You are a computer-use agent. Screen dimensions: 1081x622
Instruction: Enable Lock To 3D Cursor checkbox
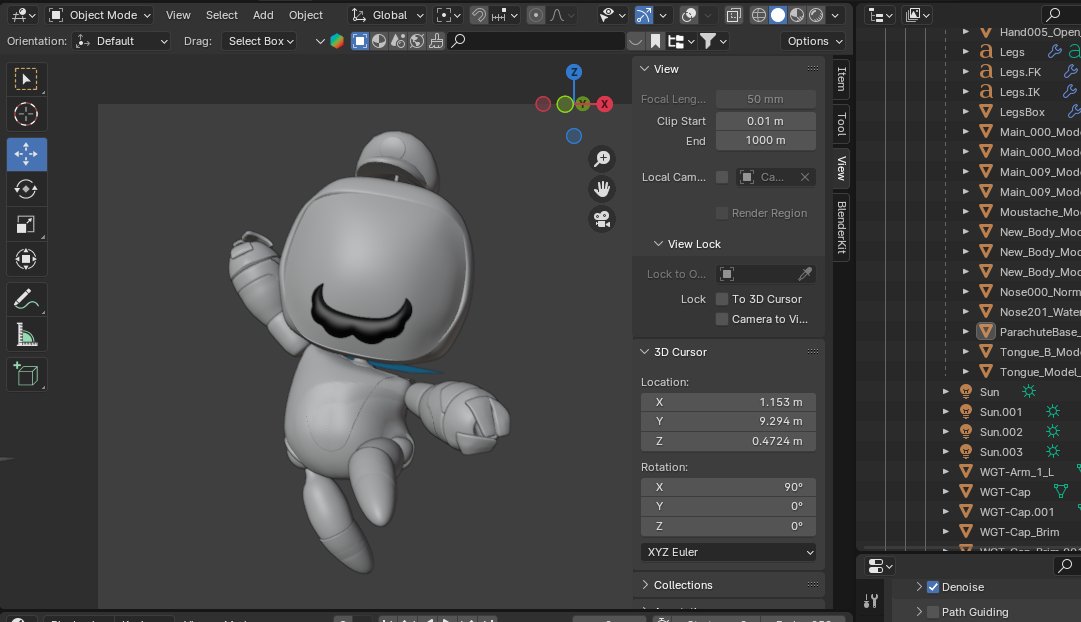tap(722, 299)
